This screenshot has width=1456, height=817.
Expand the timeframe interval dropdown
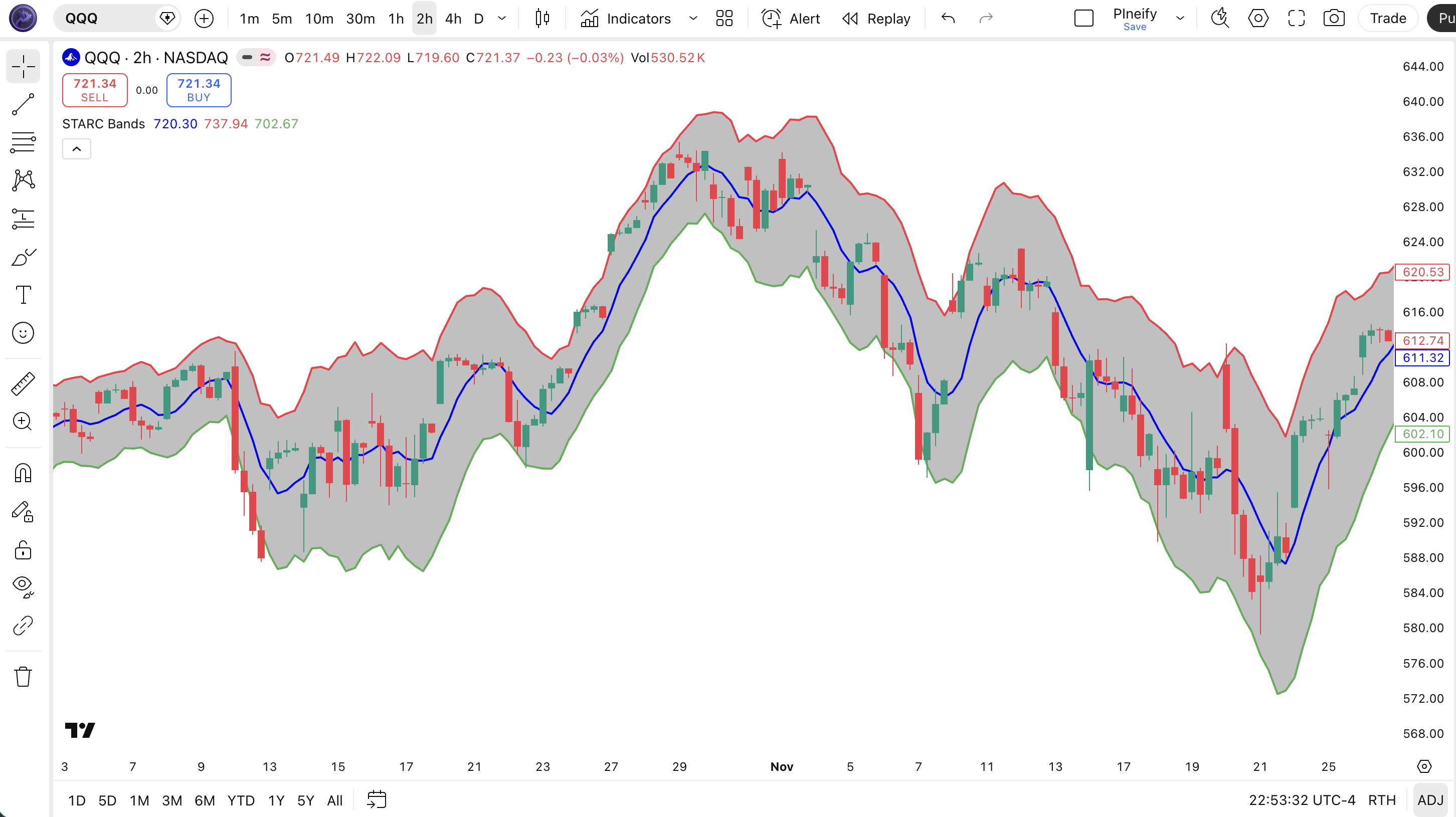click(502, 19)
